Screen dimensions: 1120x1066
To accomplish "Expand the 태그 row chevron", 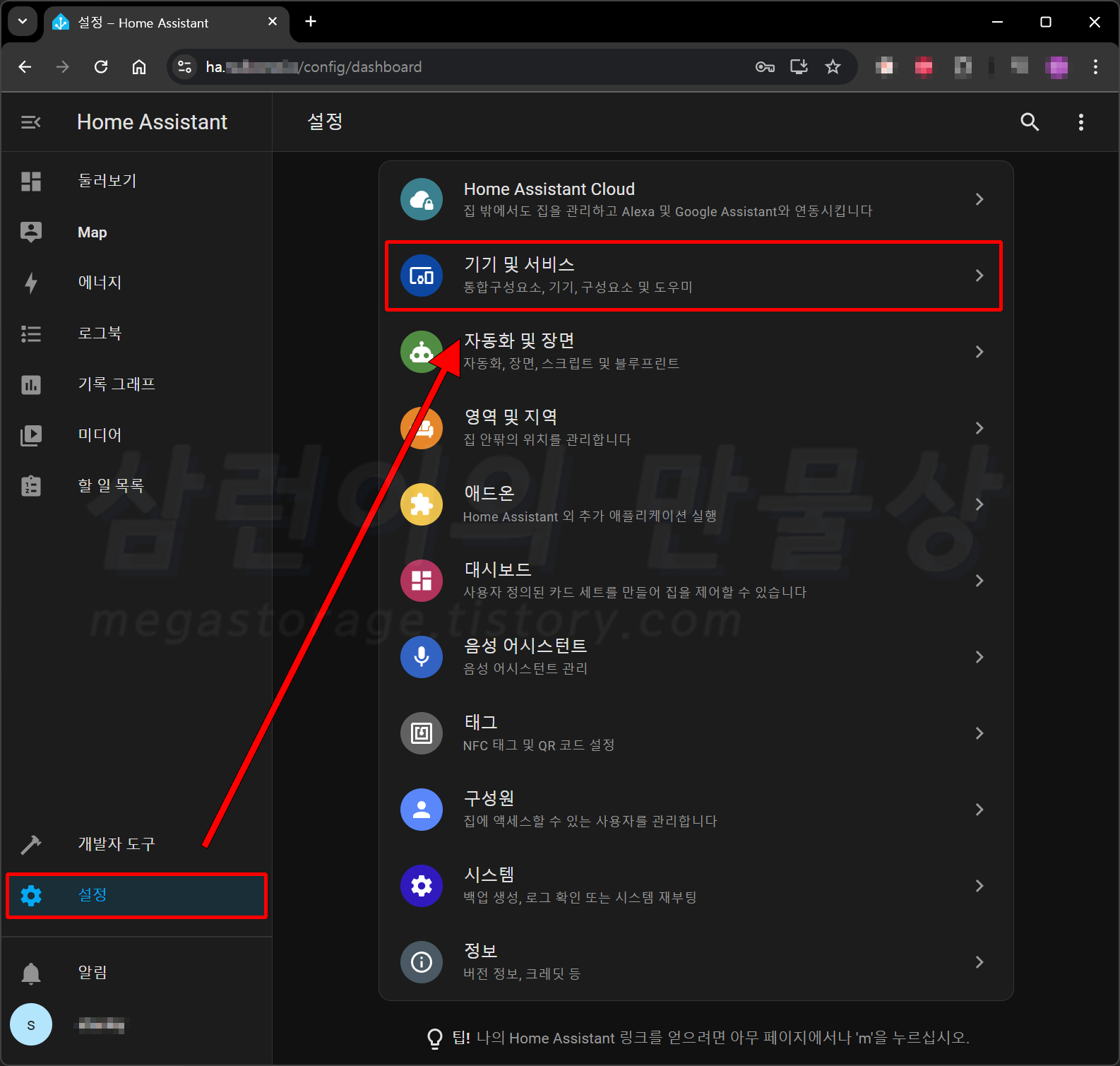I will [979, 733].
